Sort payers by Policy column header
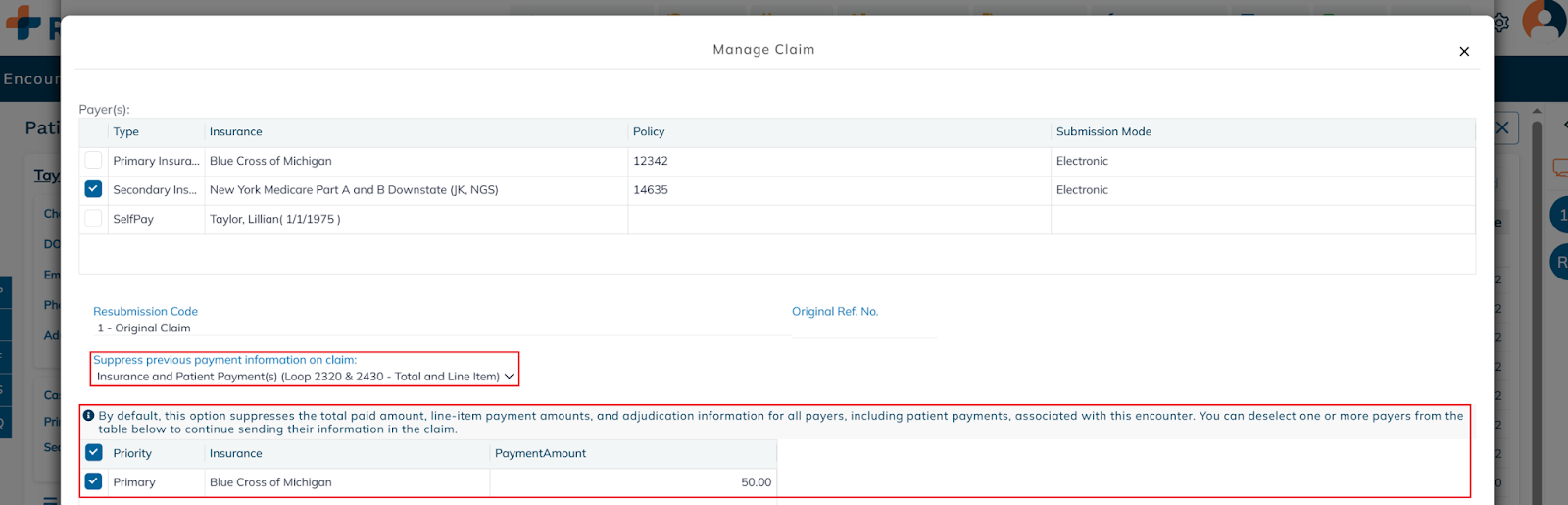 point(649,132)
